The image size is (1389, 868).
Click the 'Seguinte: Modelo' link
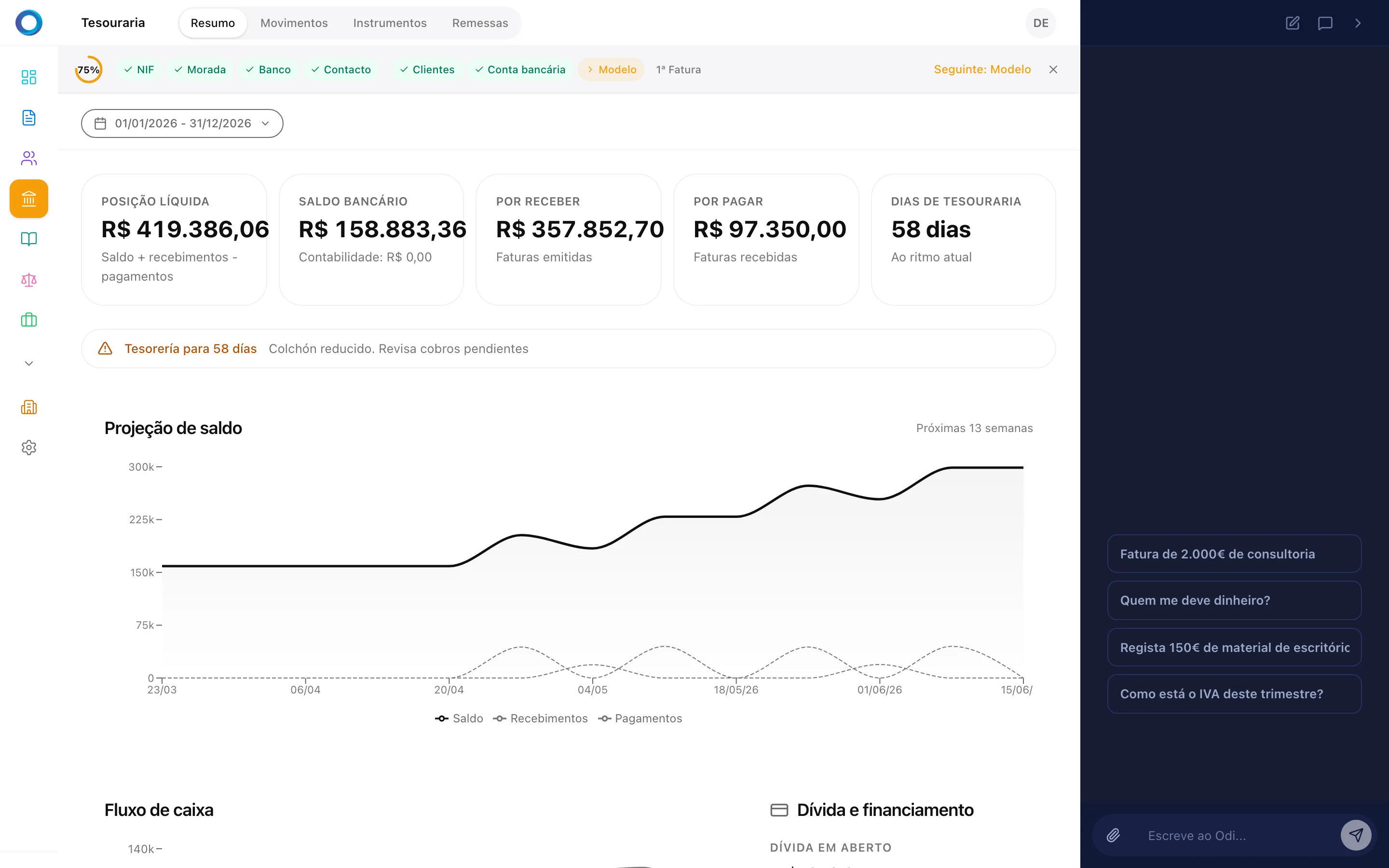(982, 69)
